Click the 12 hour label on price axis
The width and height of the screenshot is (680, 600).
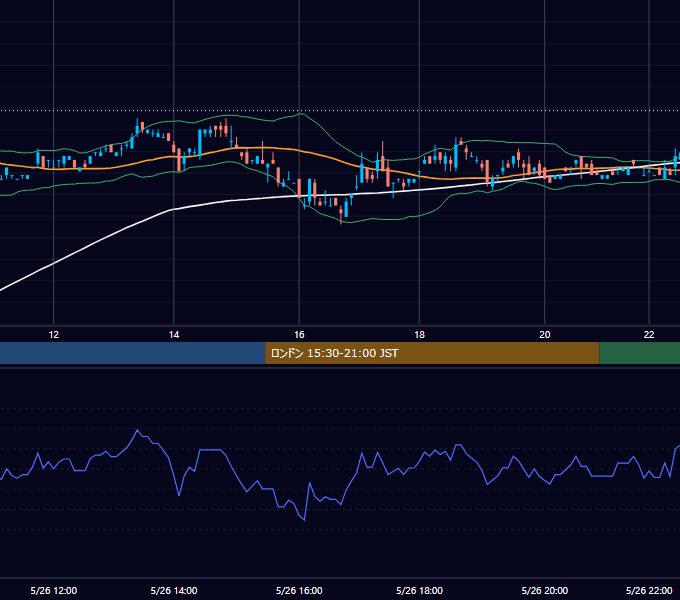point(53,335)
